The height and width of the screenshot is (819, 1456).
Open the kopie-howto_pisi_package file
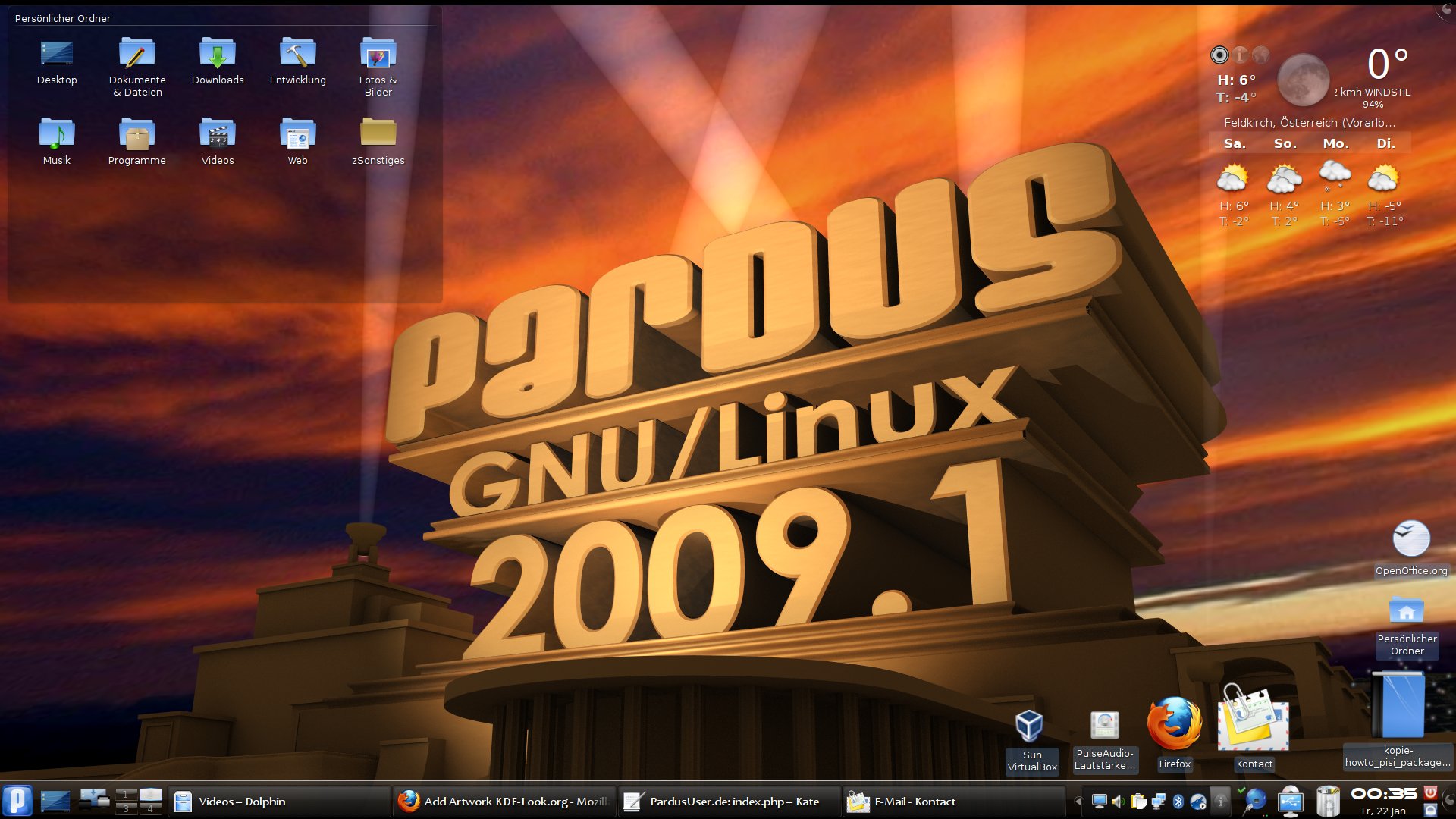[x=1398, y=720]
